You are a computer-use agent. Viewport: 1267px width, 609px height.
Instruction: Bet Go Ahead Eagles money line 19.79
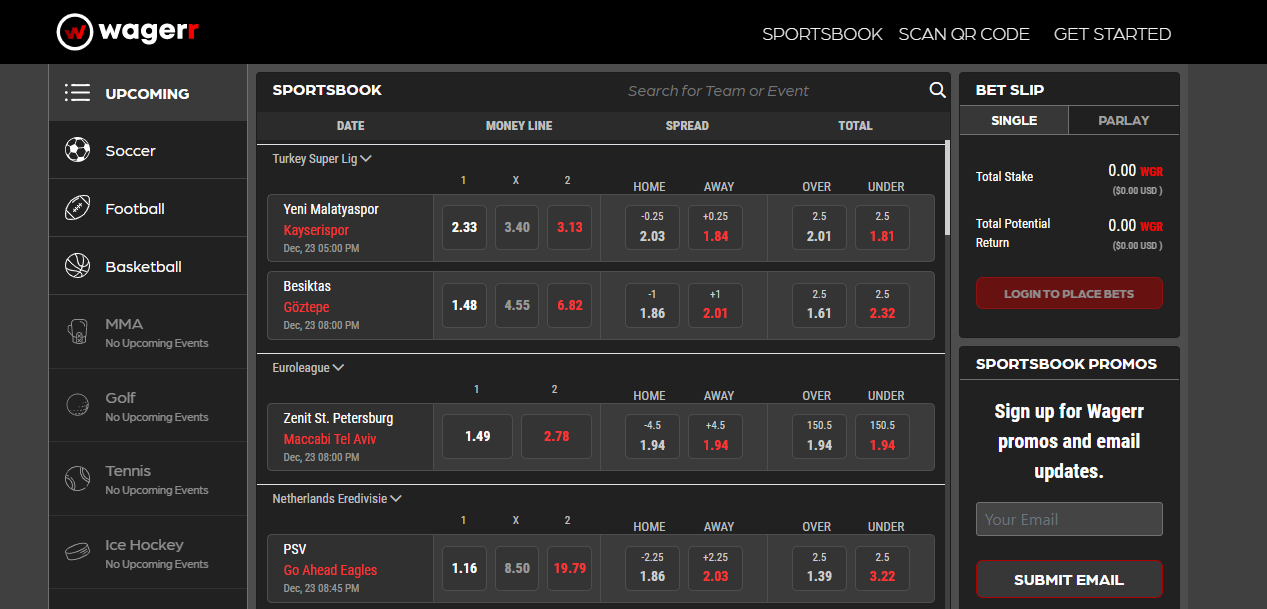(x=569, y=568)
